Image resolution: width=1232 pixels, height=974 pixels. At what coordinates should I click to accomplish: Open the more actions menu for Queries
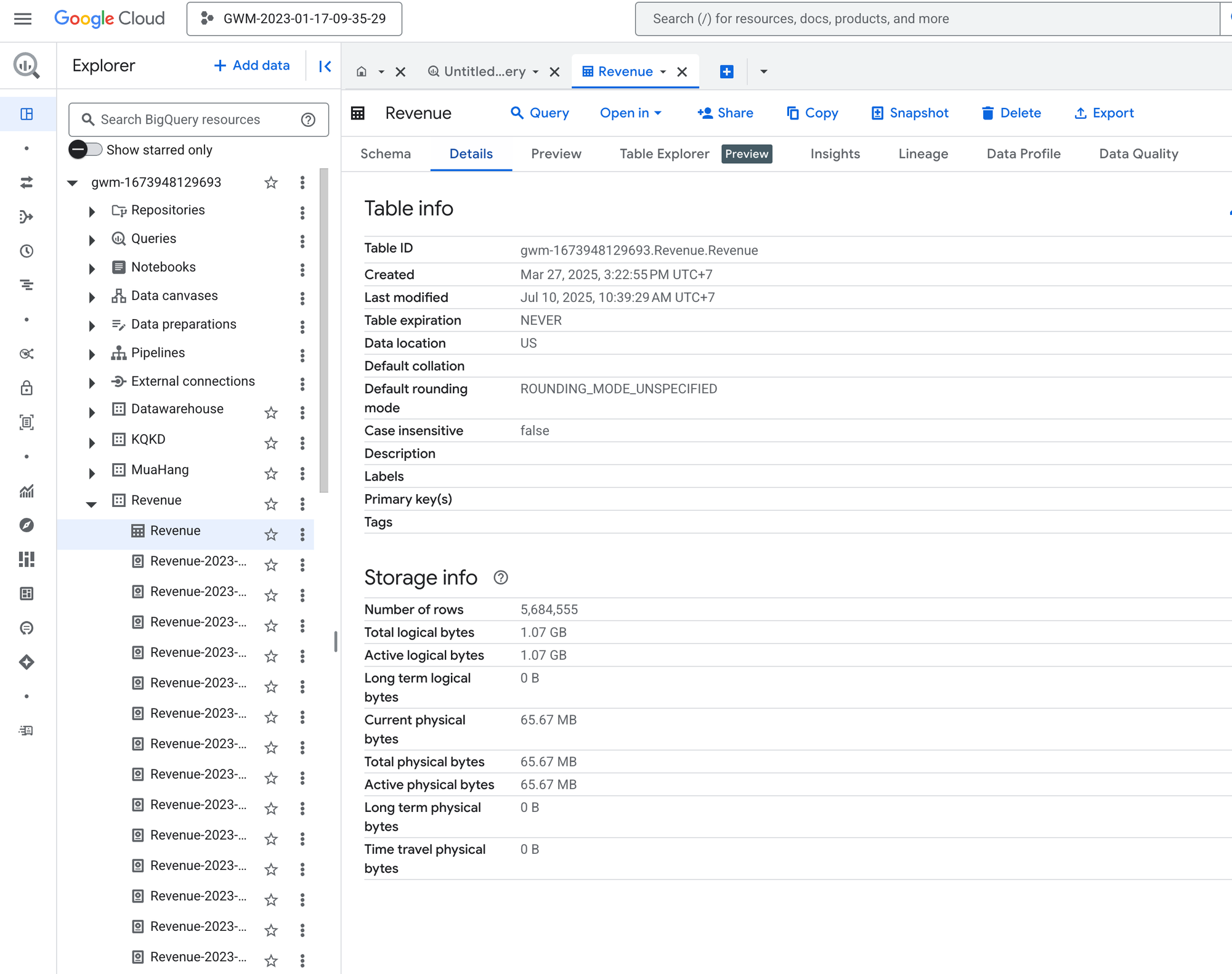(x=302, y=241)
